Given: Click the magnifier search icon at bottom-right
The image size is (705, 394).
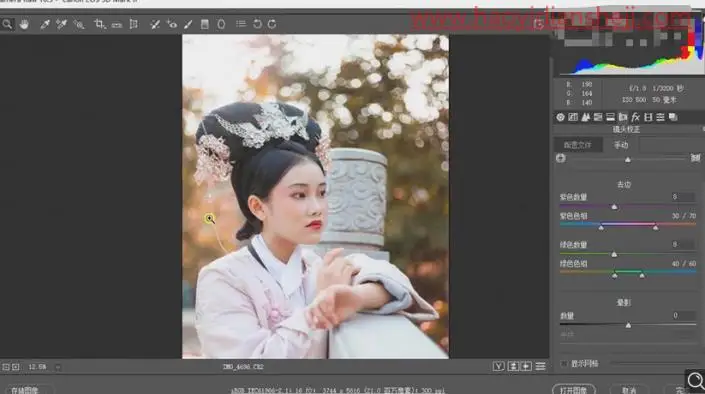Looking at the screenshot, I should coord(695,381).
